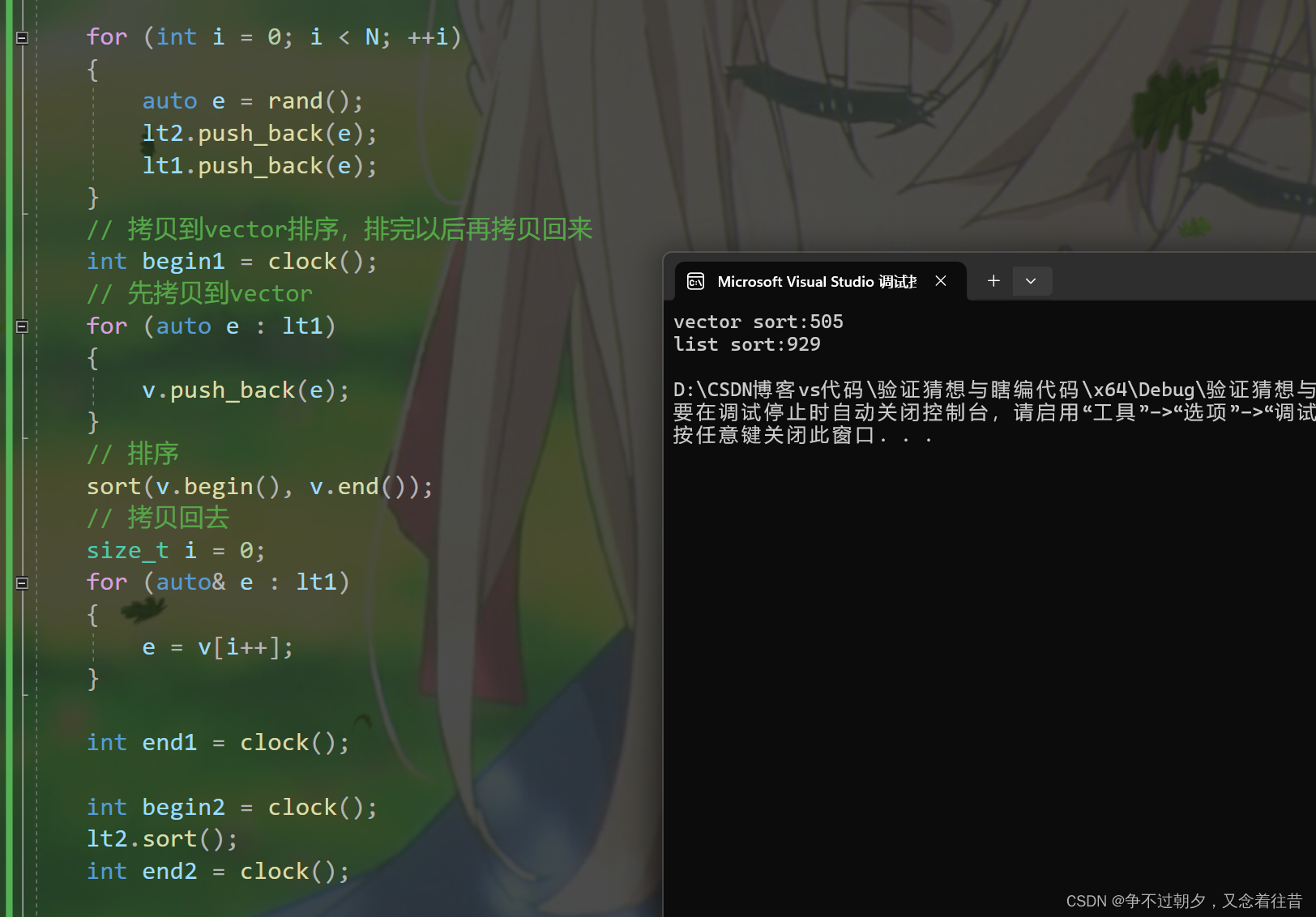The image size is (1316, 917).
Task: Collapse the 'for (auto e : lt1)' block
Action: (x=22, y=326)
